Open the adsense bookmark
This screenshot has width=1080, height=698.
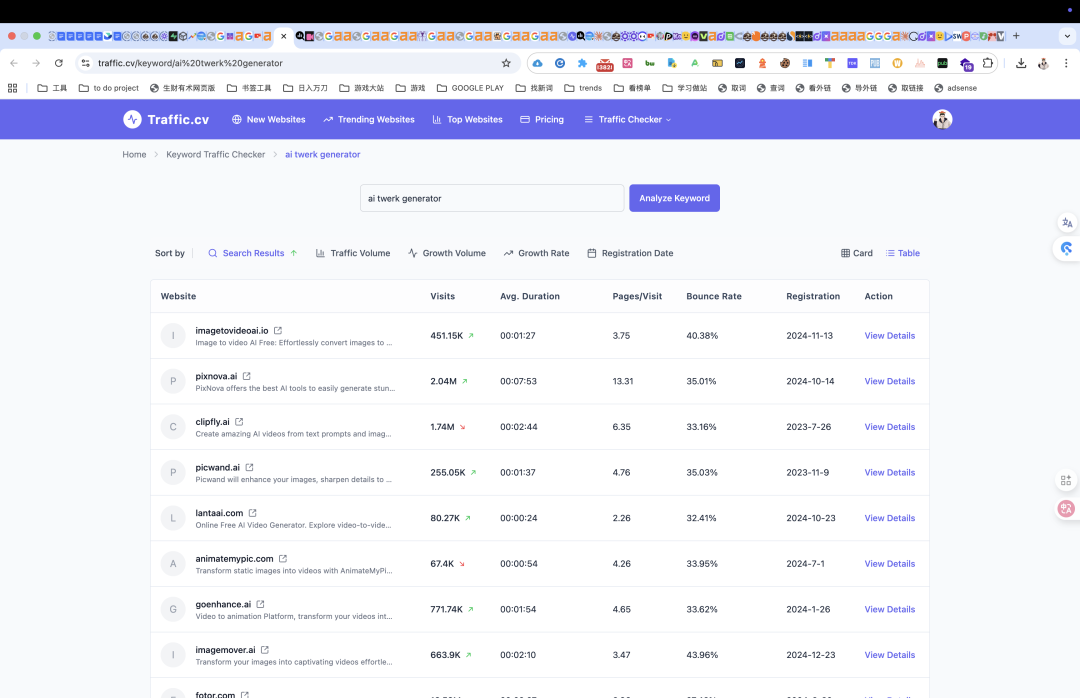(955, 88)
